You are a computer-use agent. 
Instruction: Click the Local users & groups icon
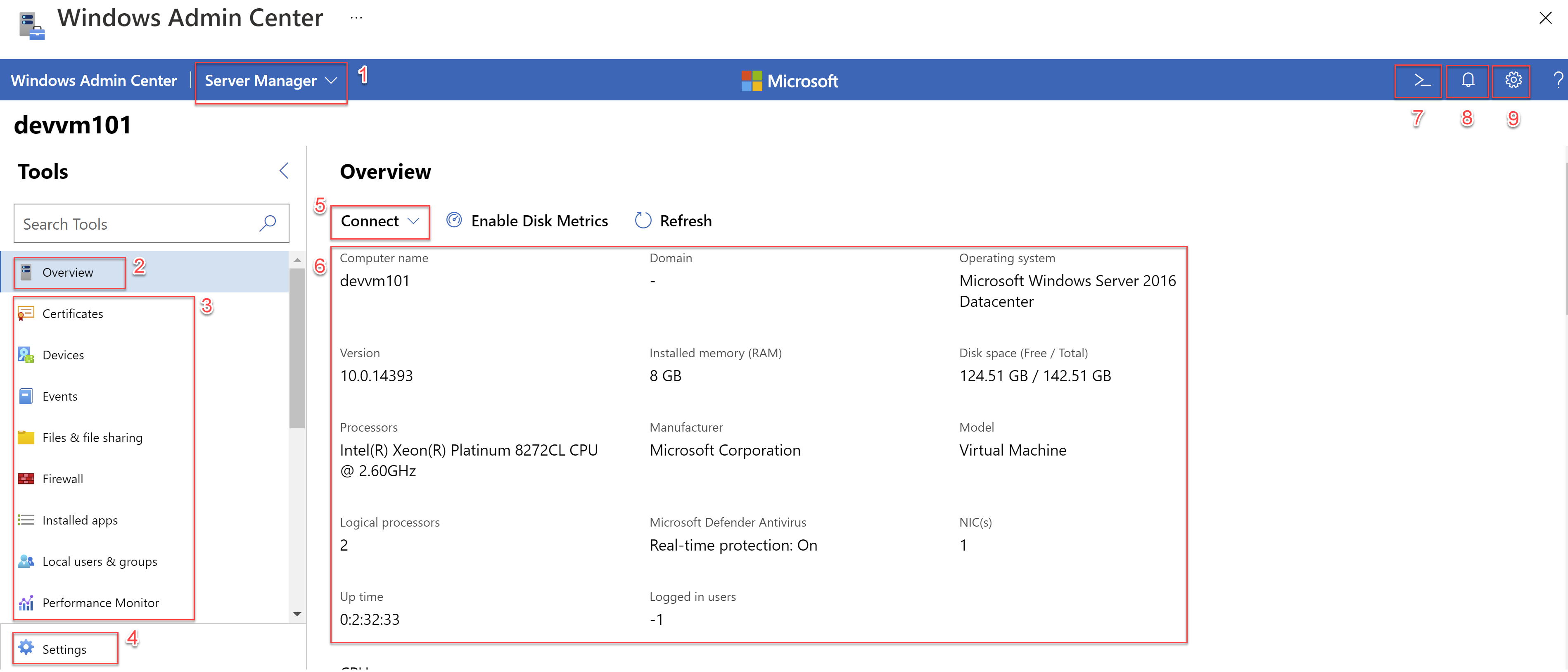click(26, 562)
